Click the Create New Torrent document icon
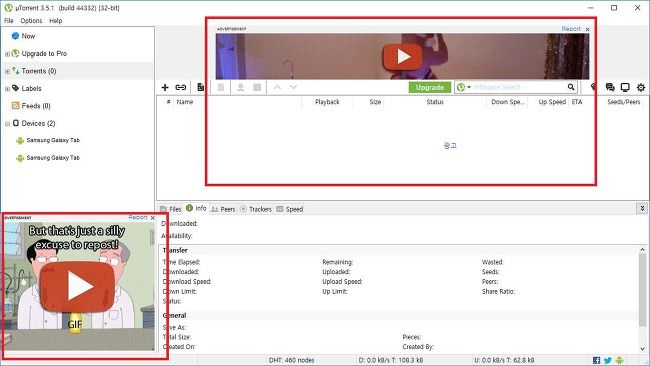The height and width of the screenshot is (366, 650). [x=201, y=87]
